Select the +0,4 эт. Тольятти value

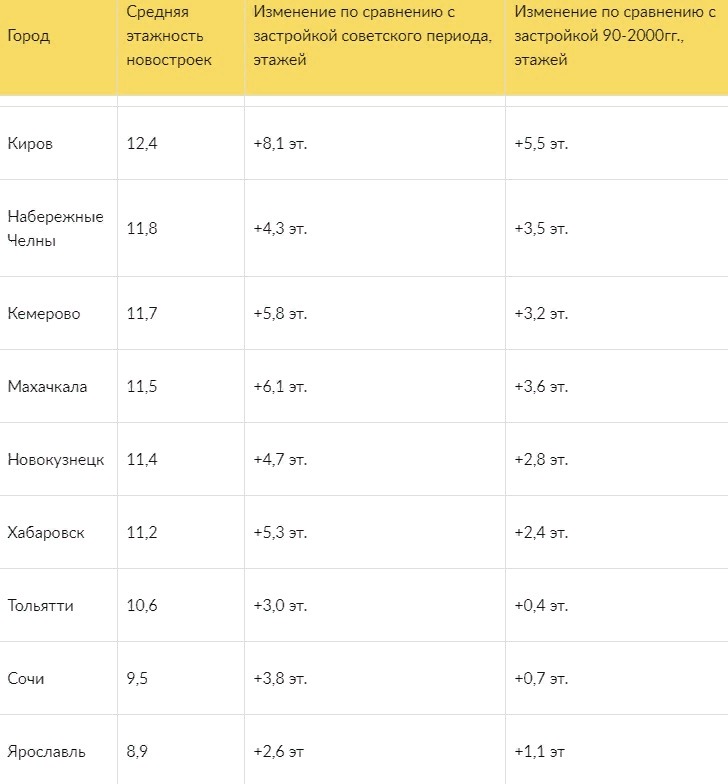point(541,606)
